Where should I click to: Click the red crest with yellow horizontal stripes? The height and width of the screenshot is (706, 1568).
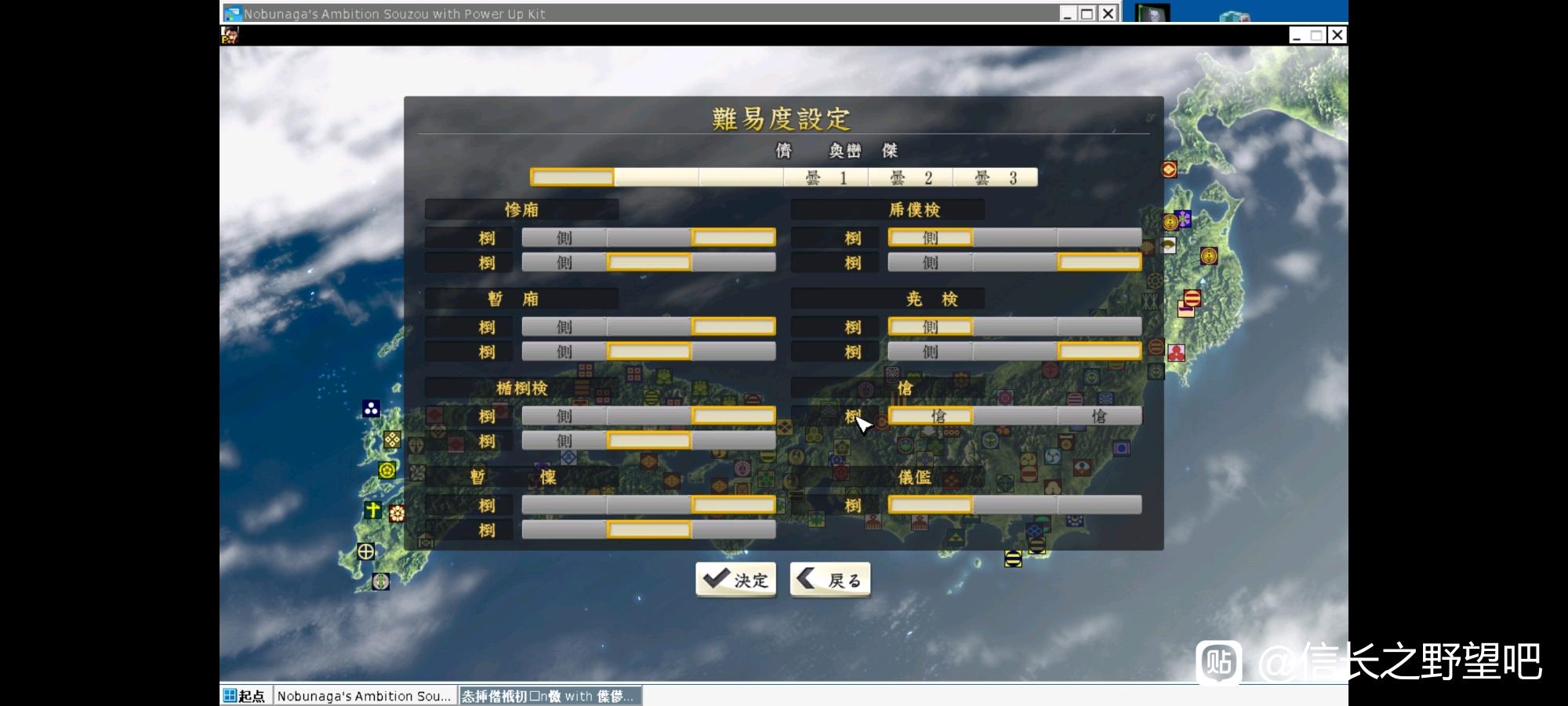[1192, 298]
